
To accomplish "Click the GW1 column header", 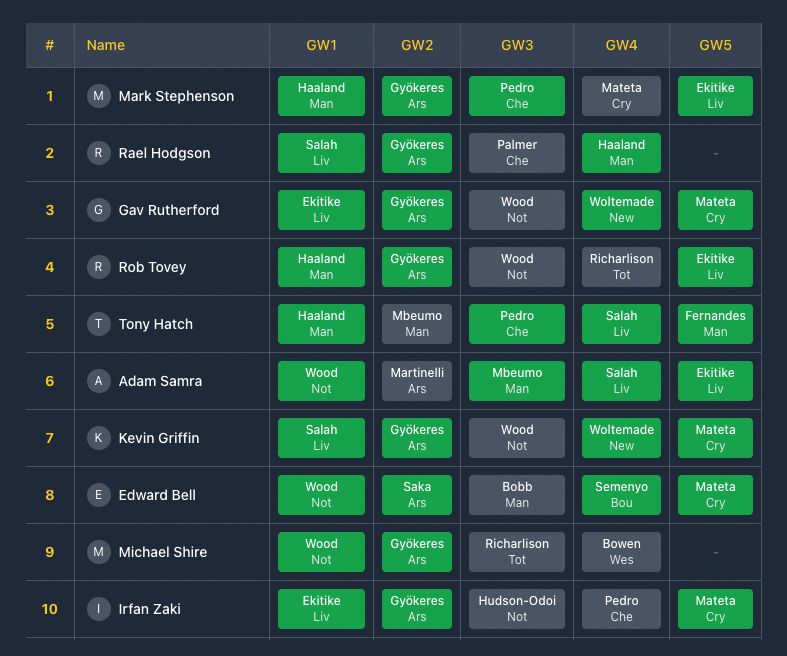I will pyautogui.click(x=321, y=45).
